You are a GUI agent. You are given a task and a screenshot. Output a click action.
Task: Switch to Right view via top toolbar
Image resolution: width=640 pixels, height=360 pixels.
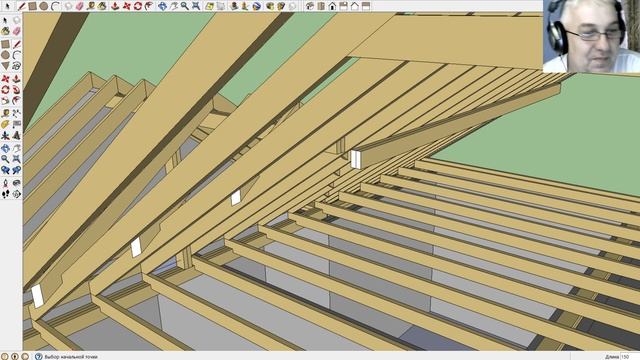344,6
